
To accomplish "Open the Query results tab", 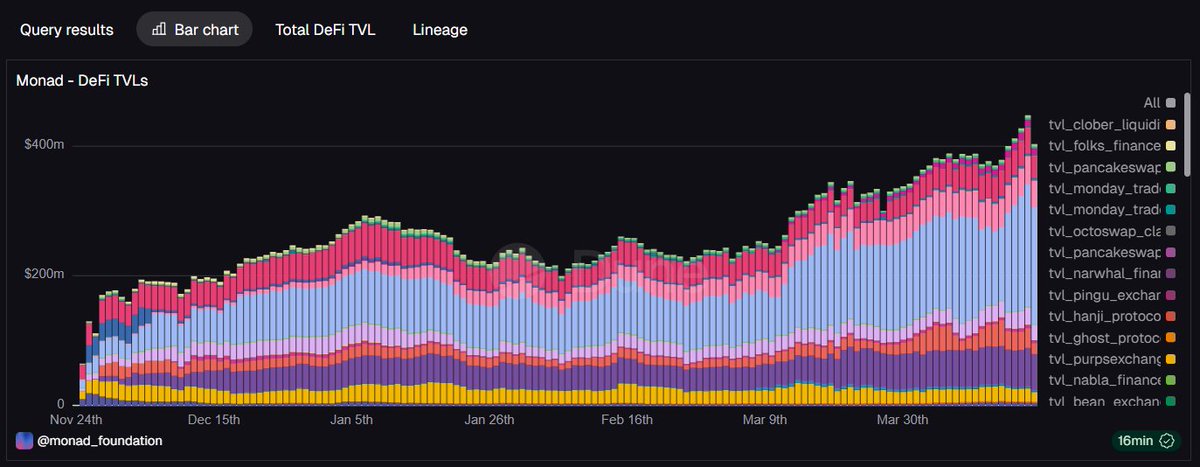I will pos(67,30).
